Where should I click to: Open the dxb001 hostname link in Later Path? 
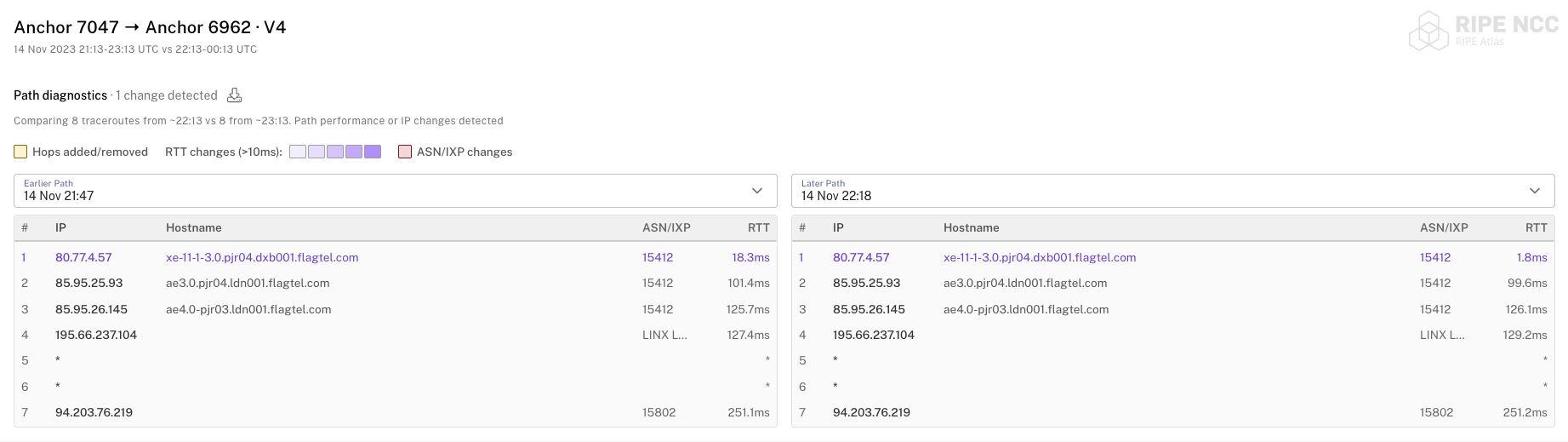tap(1040, 257)
